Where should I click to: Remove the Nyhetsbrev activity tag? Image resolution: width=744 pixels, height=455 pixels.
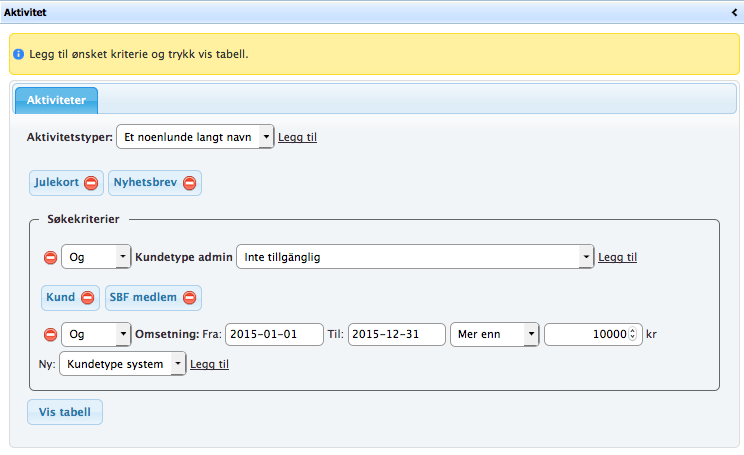(189, 183)
